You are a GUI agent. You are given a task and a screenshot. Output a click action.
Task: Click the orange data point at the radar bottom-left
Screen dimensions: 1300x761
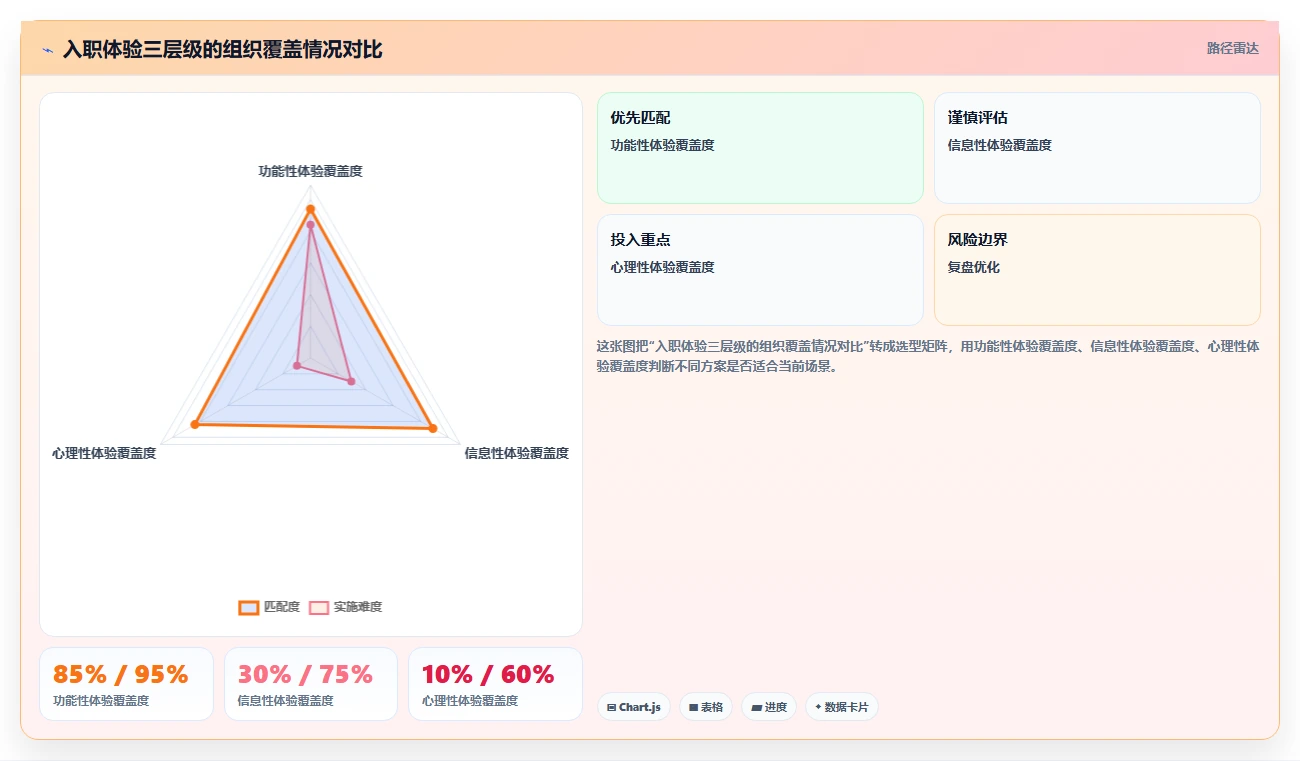click(195, 425)
